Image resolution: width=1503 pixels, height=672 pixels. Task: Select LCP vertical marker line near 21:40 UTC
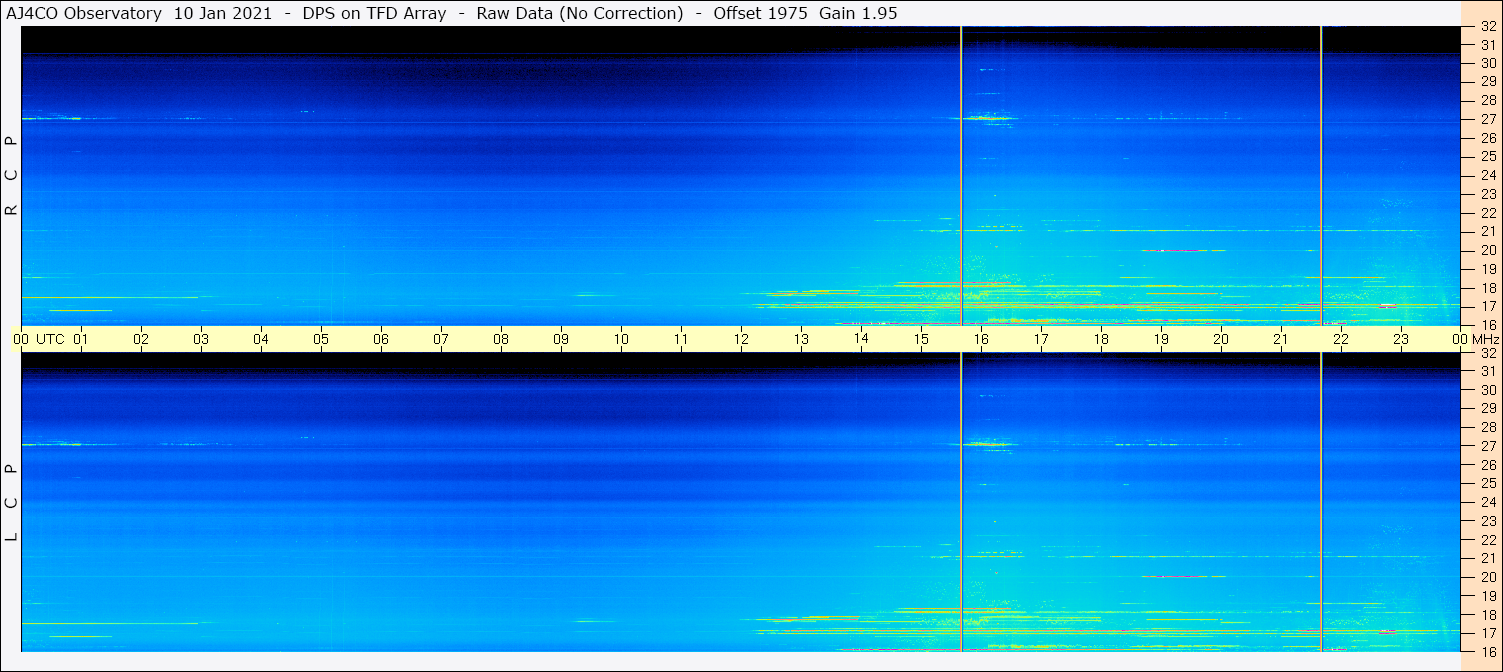[1322, 502]
